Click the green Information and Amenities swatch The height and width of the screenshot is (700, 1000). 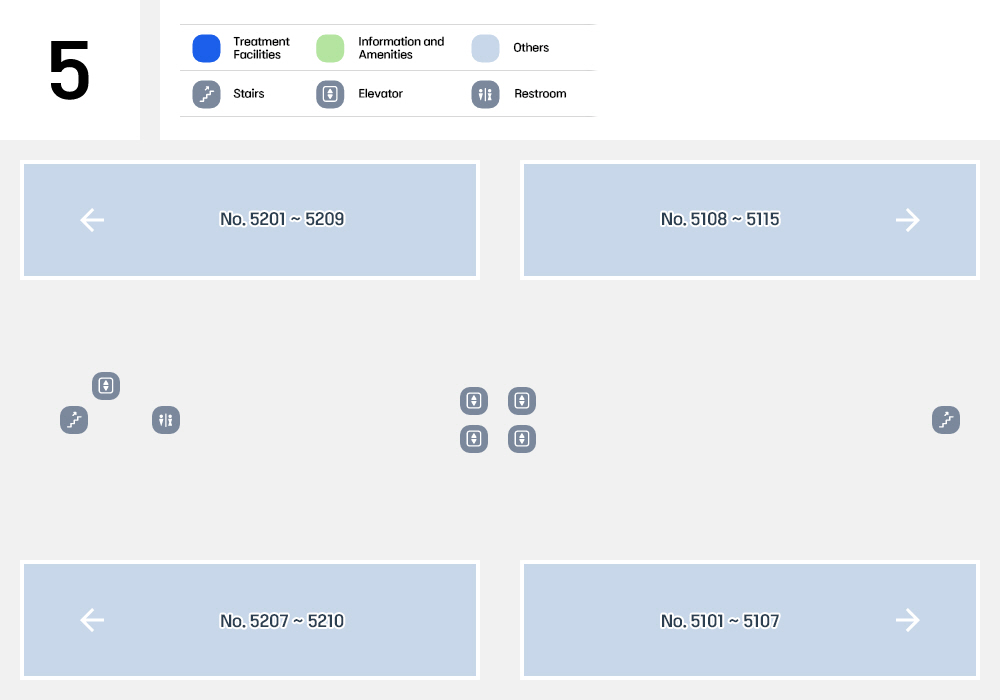pos(330,48)
